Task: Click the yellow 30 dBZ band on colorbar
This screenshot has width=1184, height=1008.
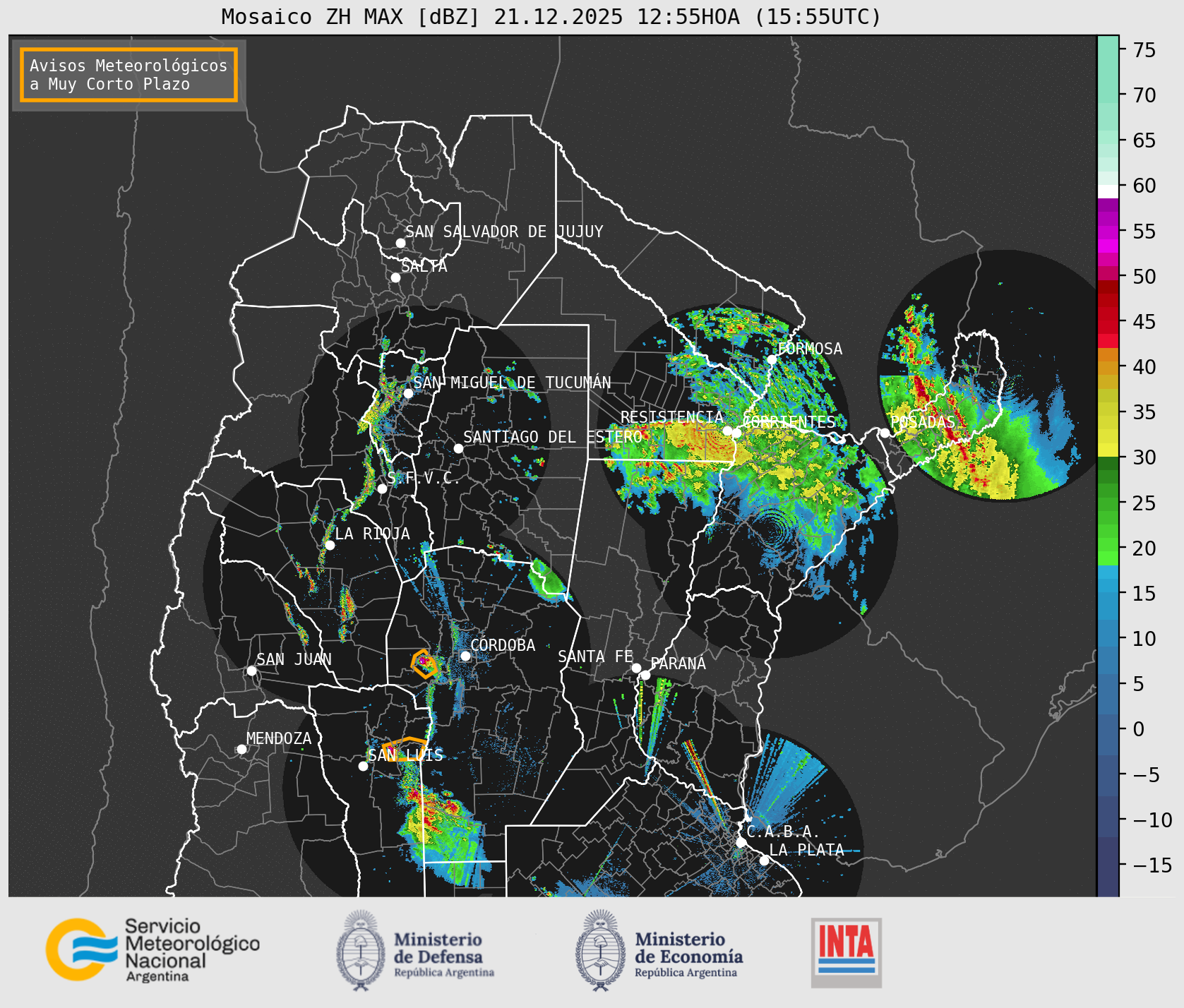Action: click(1108, 450)
